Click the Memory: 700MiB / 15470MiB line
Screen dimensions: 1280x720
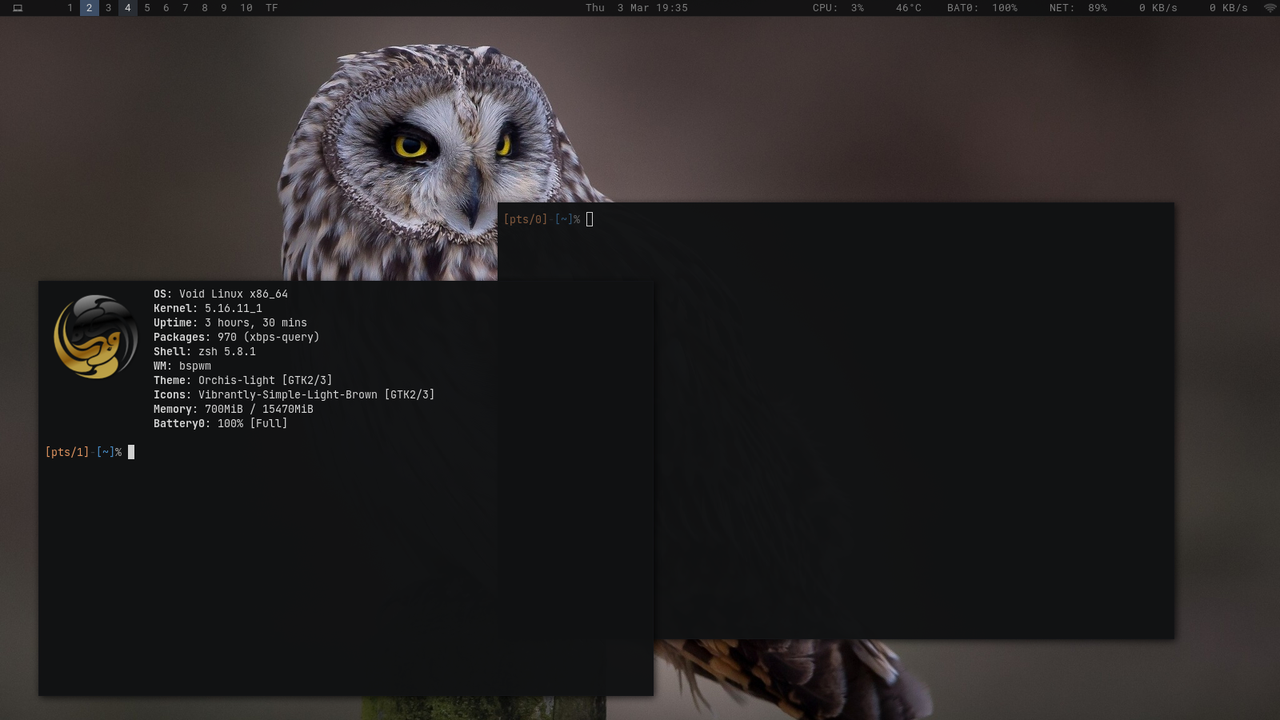[x=233, y=409]
